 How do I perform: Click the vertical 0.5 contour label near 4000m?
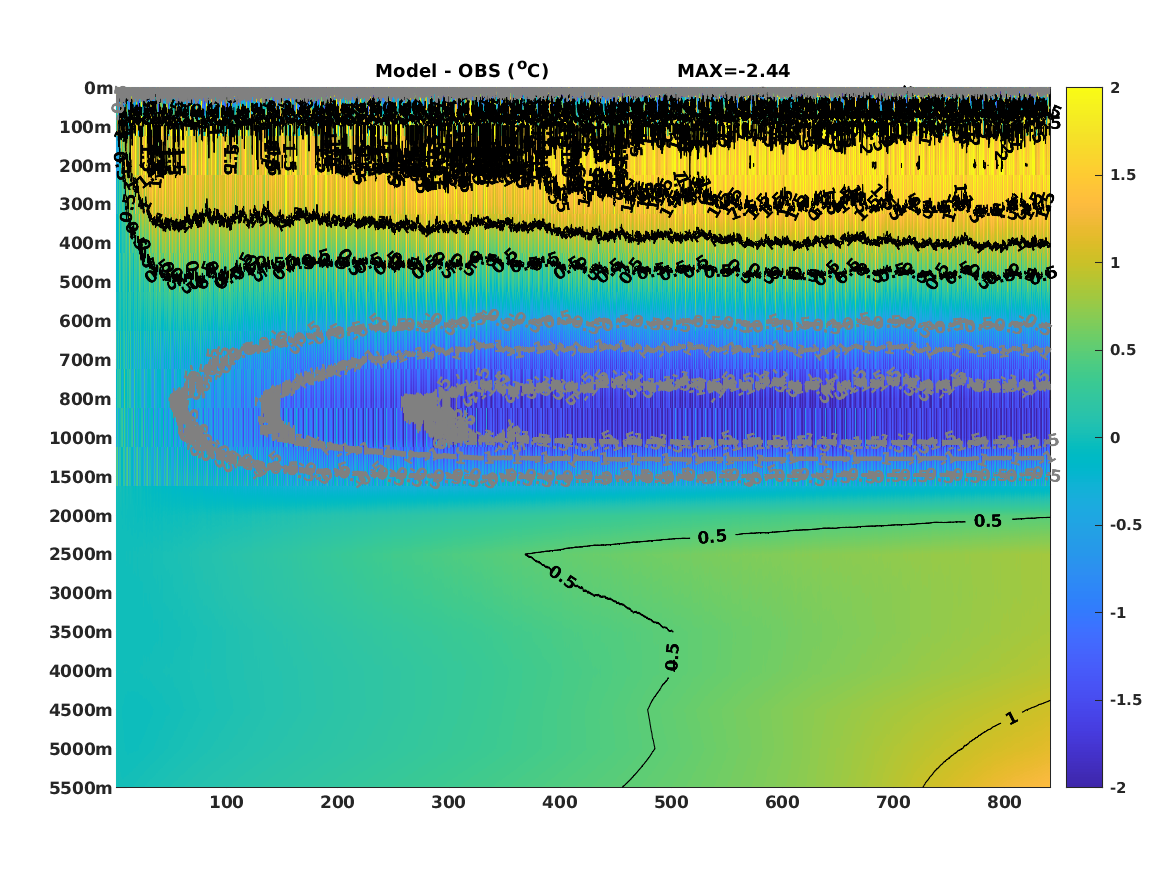point(672,657)
